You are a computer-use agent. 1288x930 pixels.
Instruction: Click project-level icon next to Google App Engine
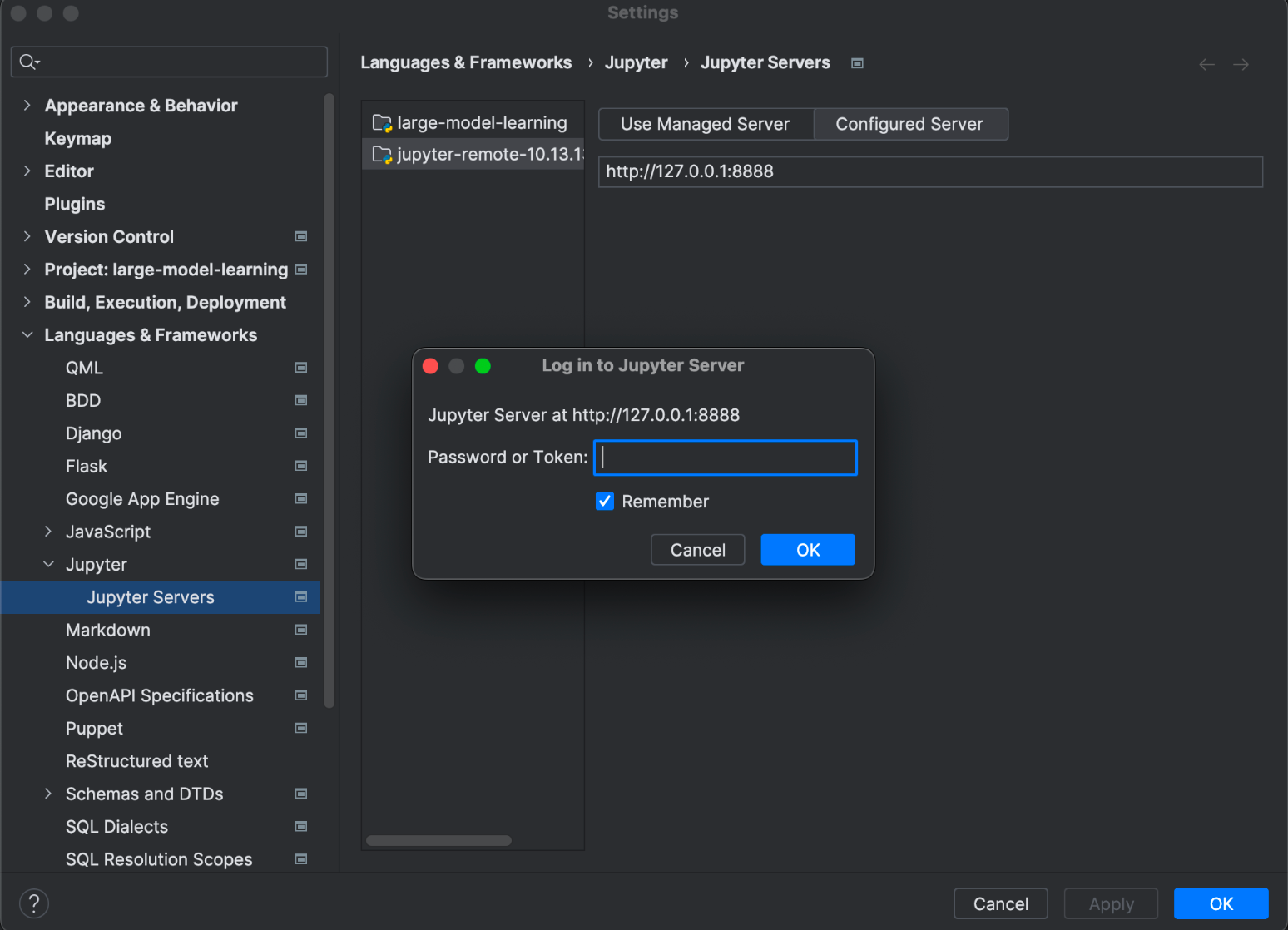tap(301, 499)
